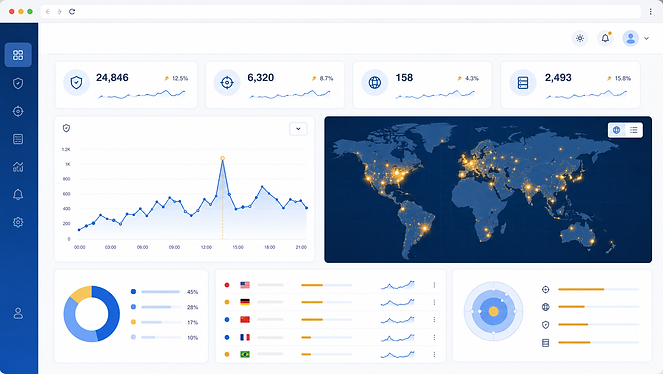Click the server icon on 2,493 card
This screenshot has width=663, height=374.
point(523,82)
